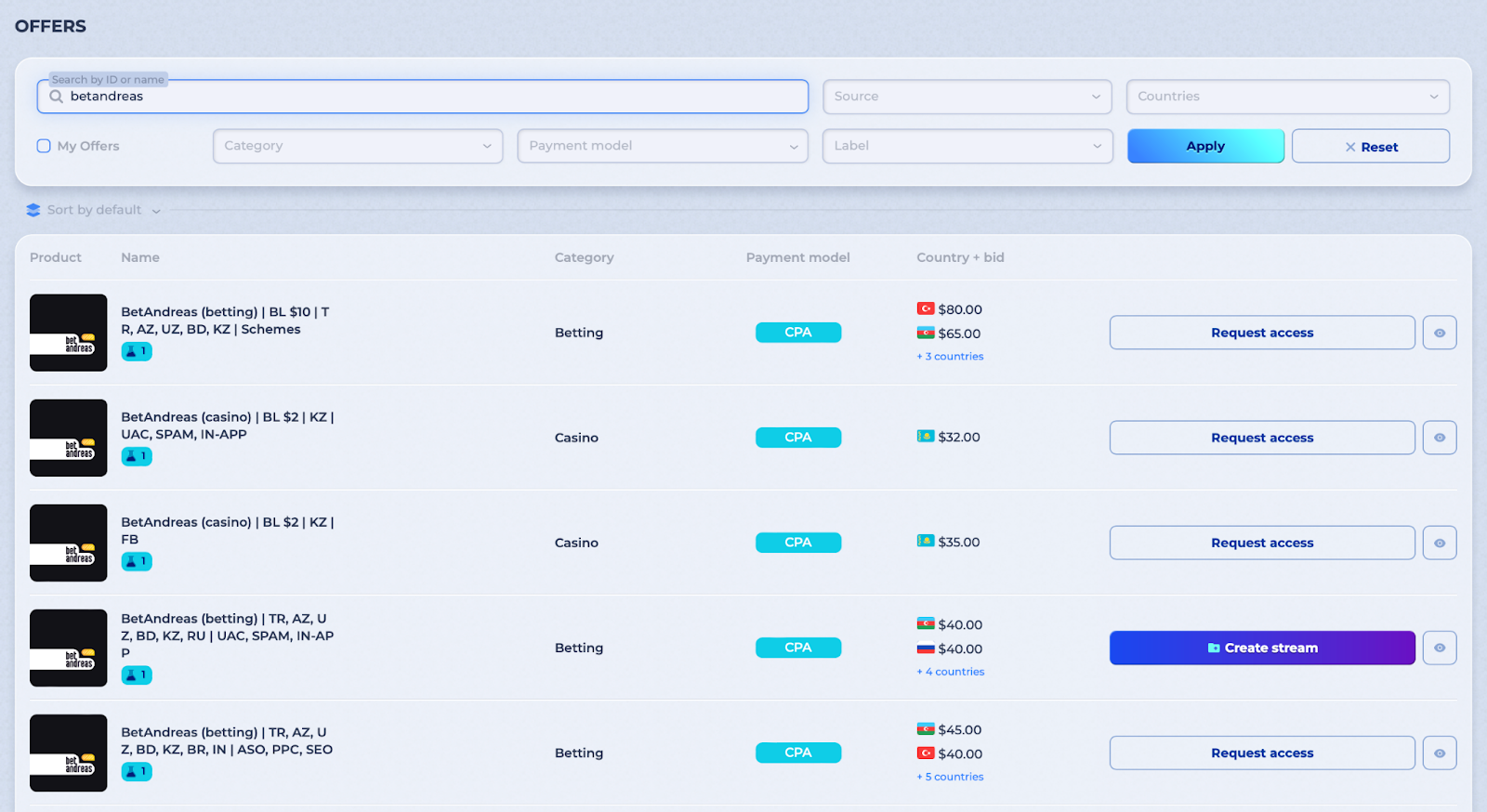1487x812 pixels.
Task: Click the Turkey flag next to $40.00 in the last row
Action: [926, 753]
